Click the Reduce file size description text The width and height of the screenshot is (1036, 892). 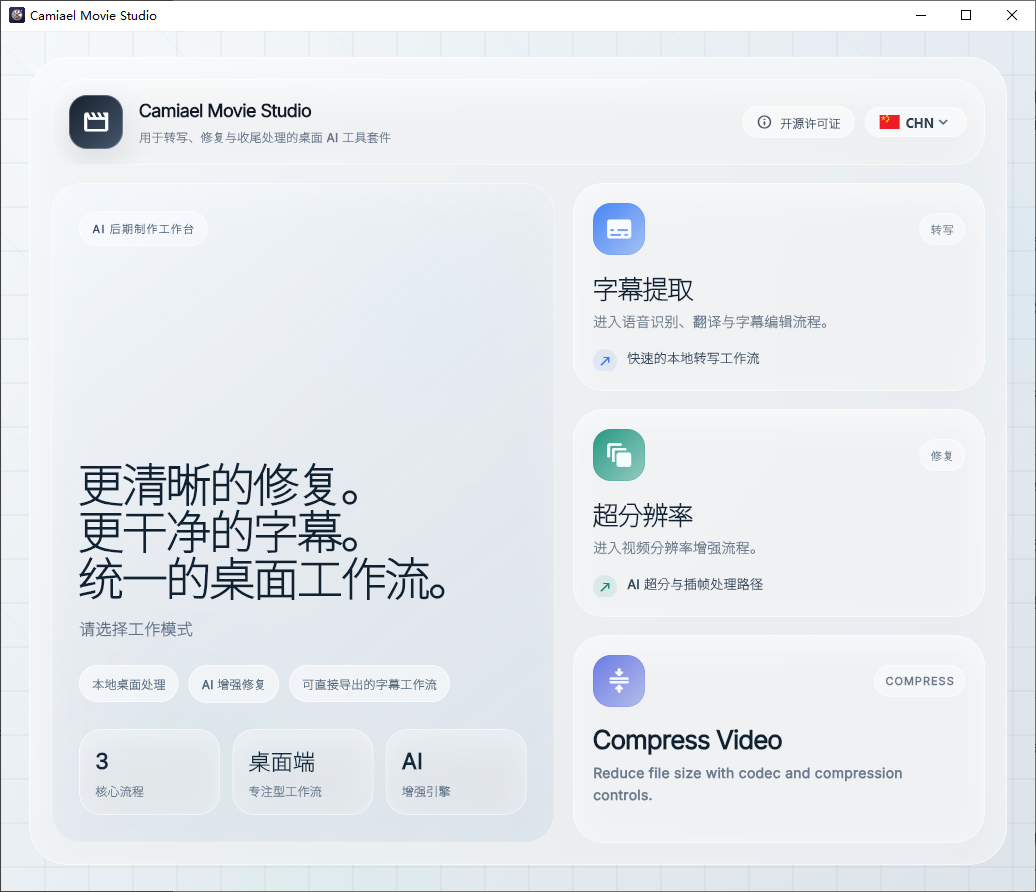[x=747, y=784]
